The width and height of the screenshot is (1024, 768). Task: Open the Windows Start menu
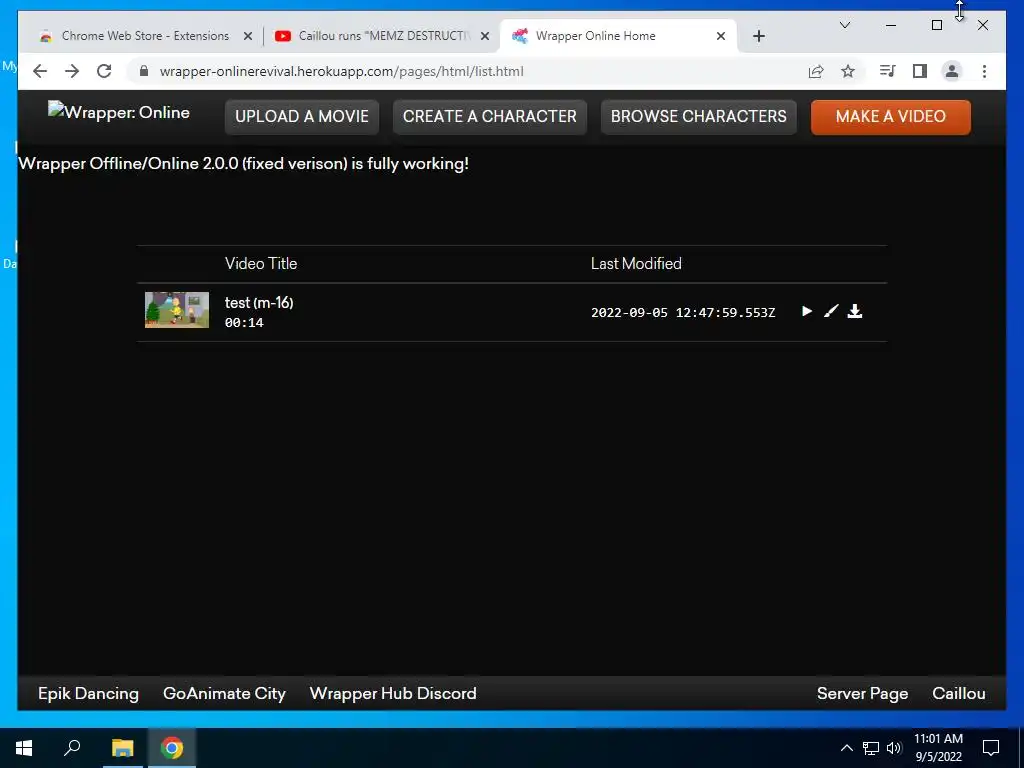pos(24,748)
